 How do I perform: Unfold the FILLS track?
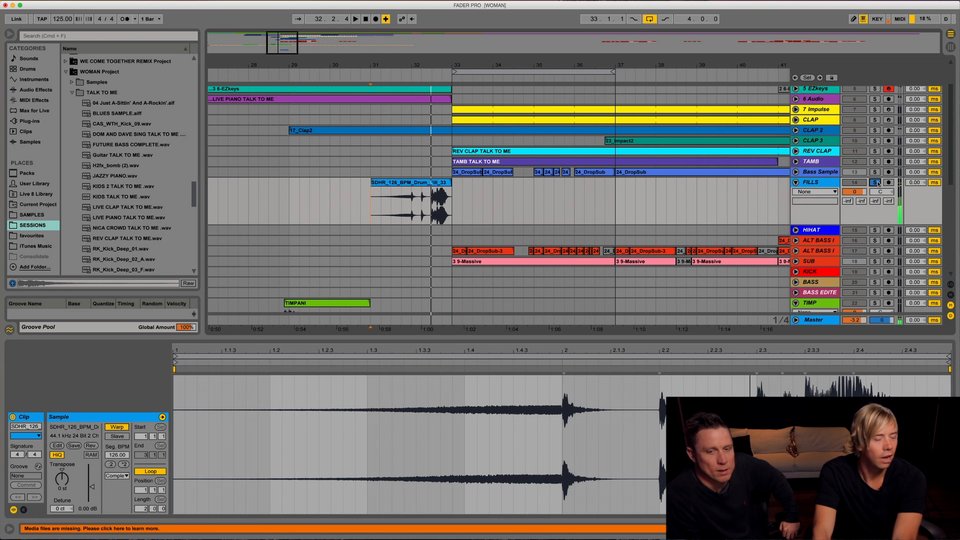[x=796, y=182]
